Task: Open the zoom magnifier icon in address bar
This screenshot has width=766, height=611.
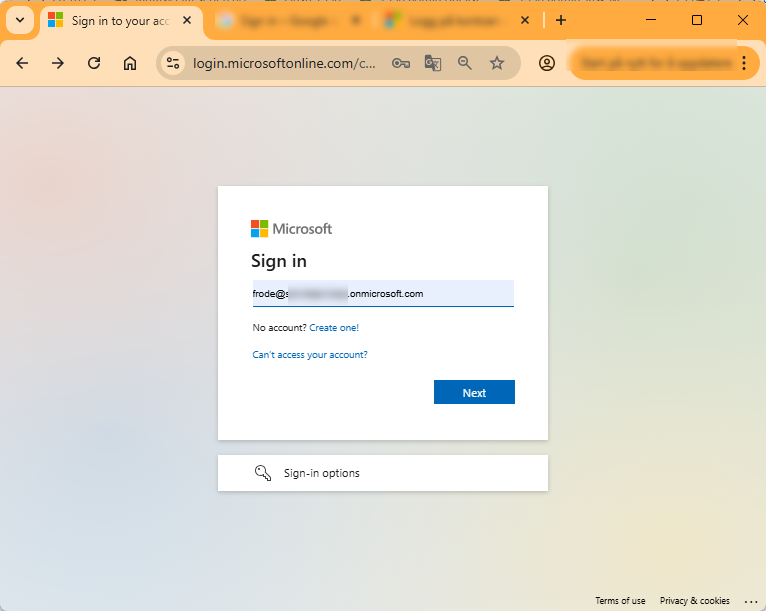Action: coord(465,63)
